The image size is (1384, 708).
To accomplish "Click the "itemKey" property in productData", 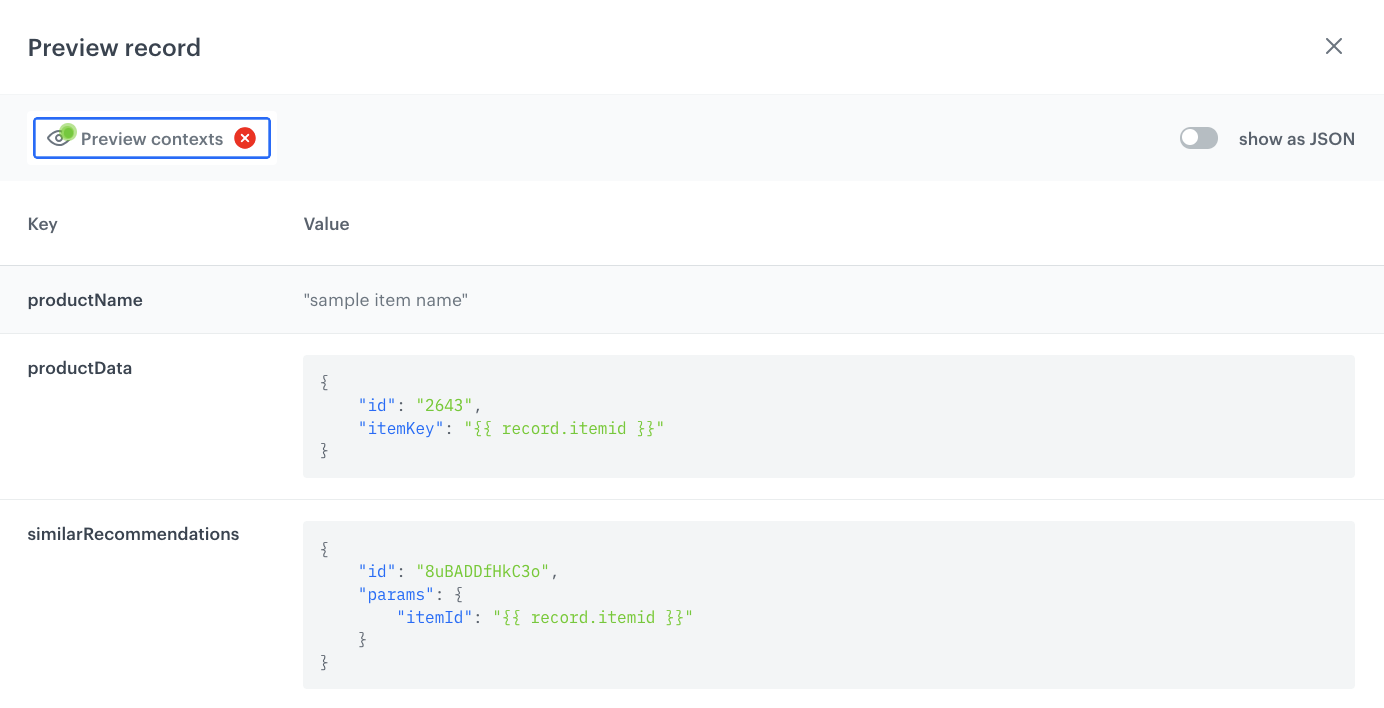I will 402,428.
